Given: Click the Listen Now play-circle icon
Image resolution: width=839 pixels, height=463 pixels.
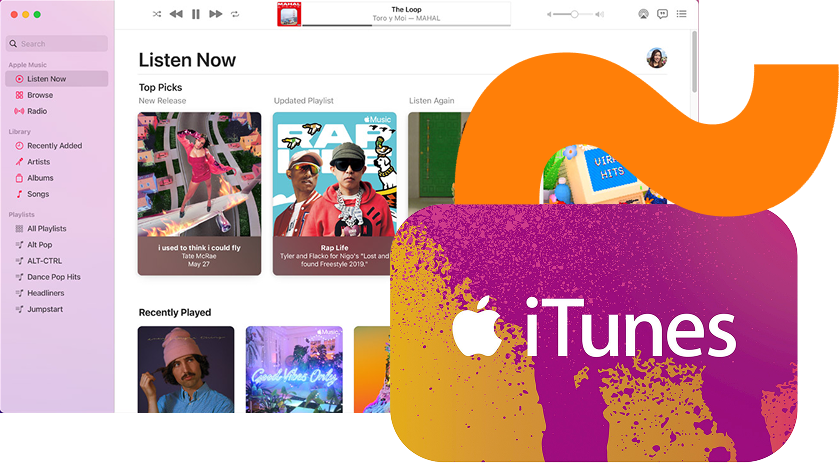Looking at the screenshot, I should [x=19, y=79].
